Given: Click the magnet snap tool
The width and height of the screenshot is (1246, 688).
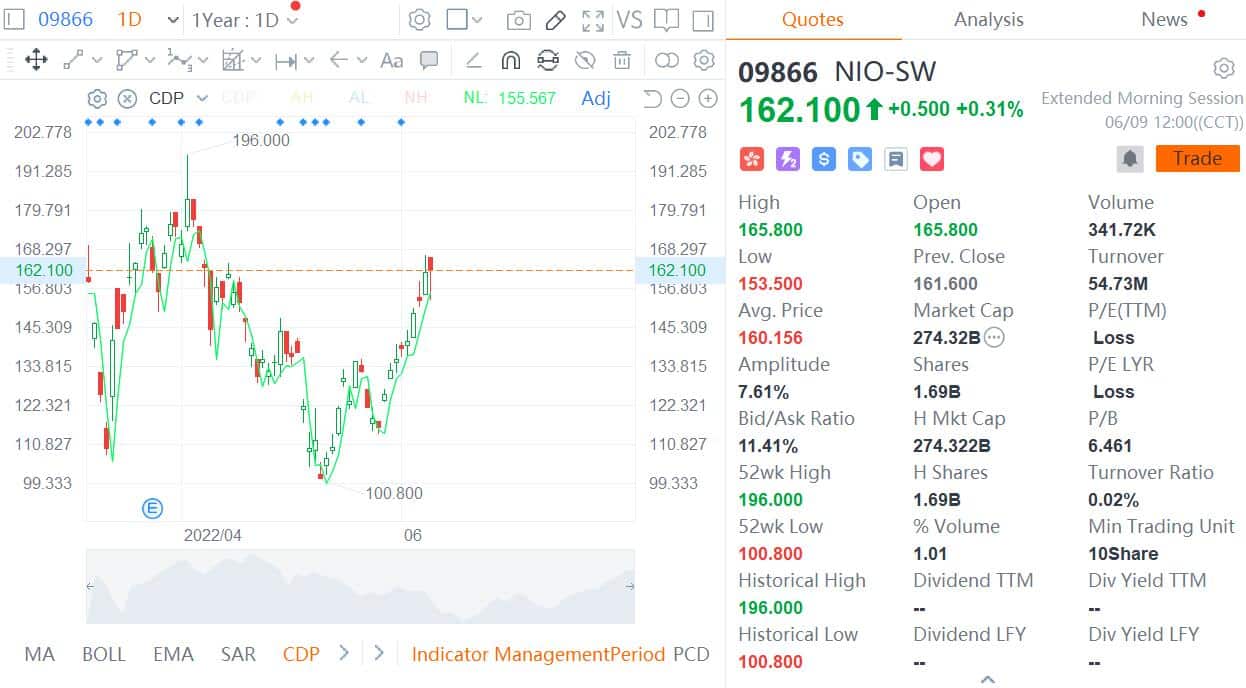Looking at the screenshot, I should tap(510, 60).
